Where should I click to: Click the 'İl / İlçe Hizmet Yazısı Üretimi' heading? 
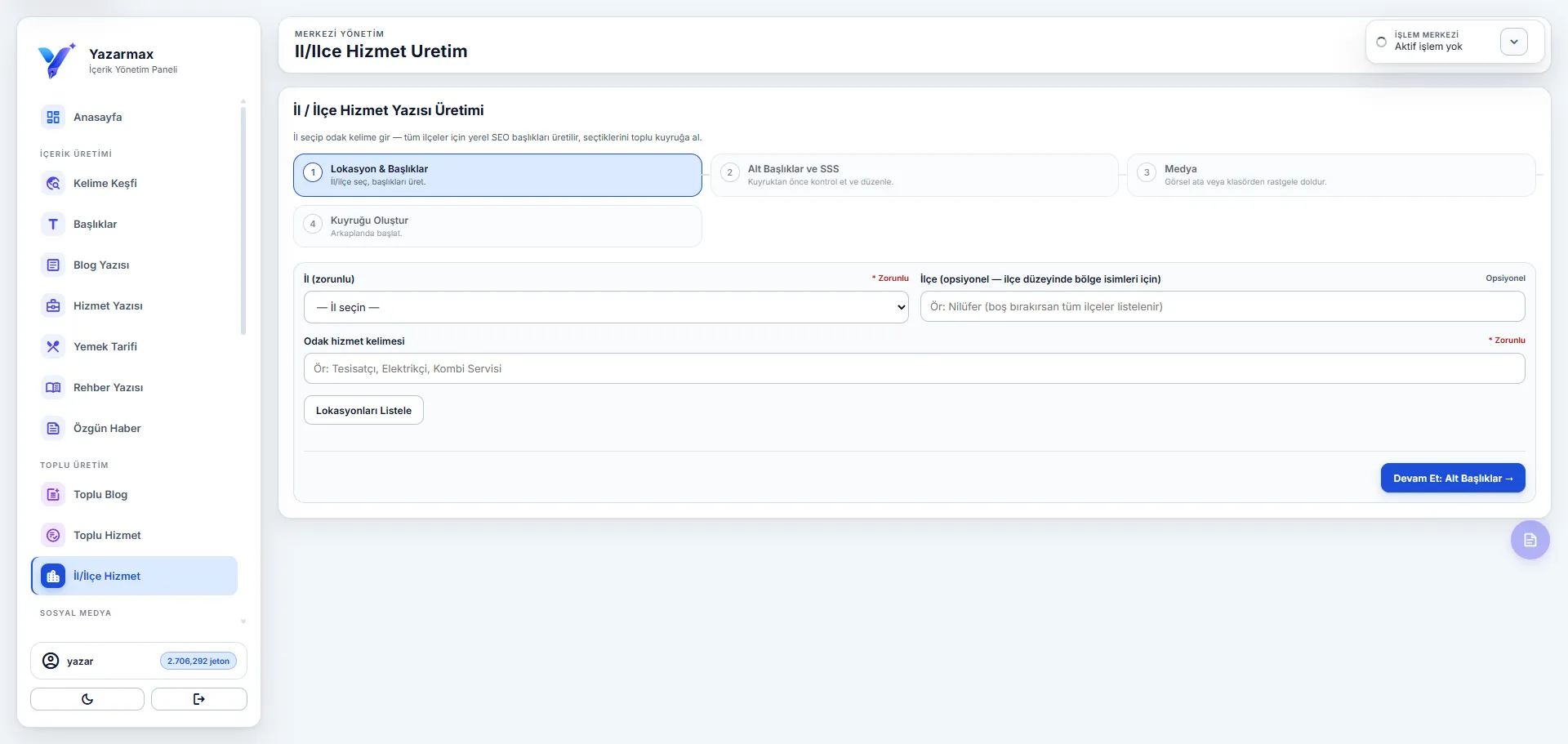[x=389, y=110]
